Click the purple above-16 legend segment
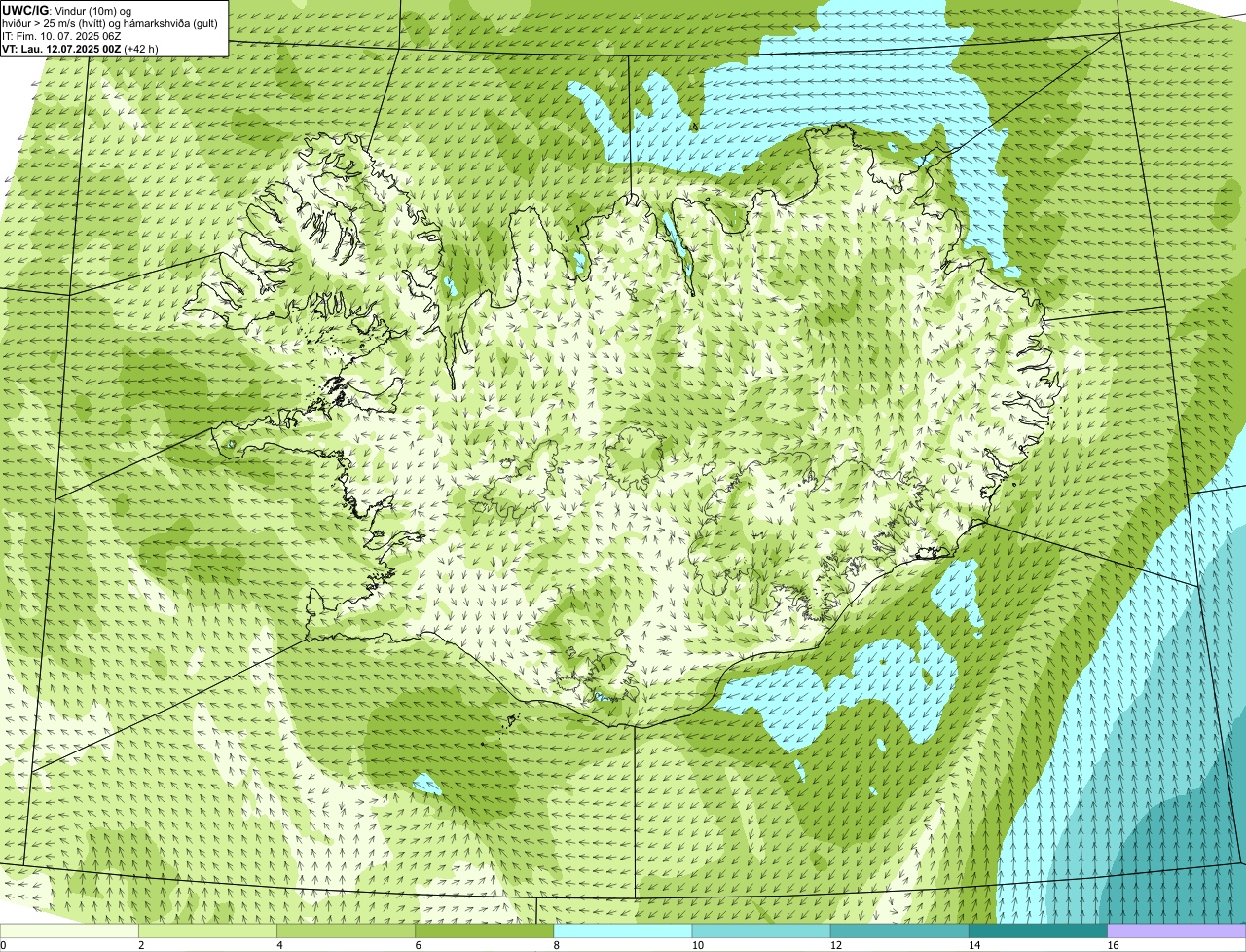The width and height of the screenshot is (1246, 952). [1177, 932]
